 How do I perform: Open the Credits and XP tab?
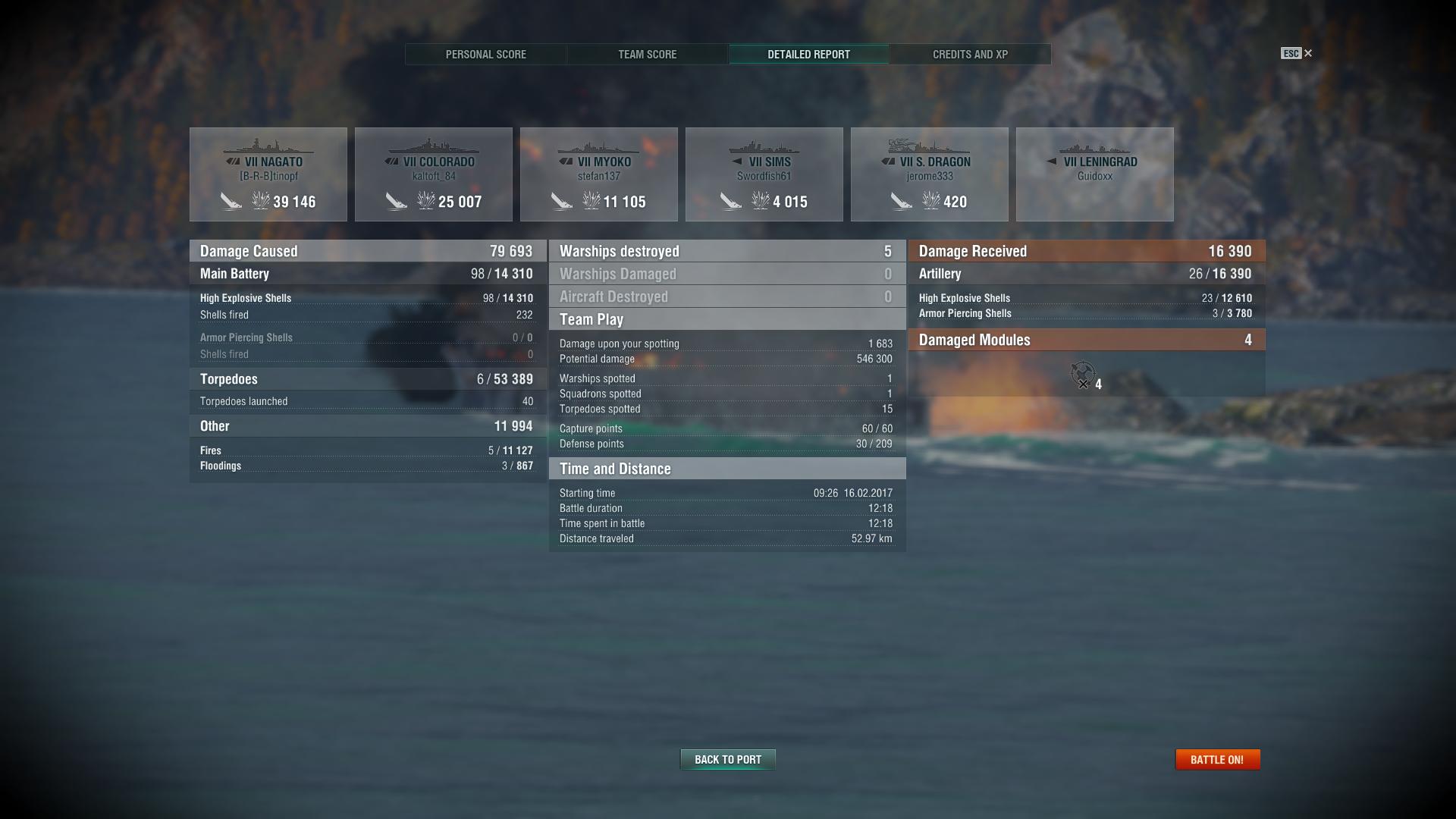(970, 55)
